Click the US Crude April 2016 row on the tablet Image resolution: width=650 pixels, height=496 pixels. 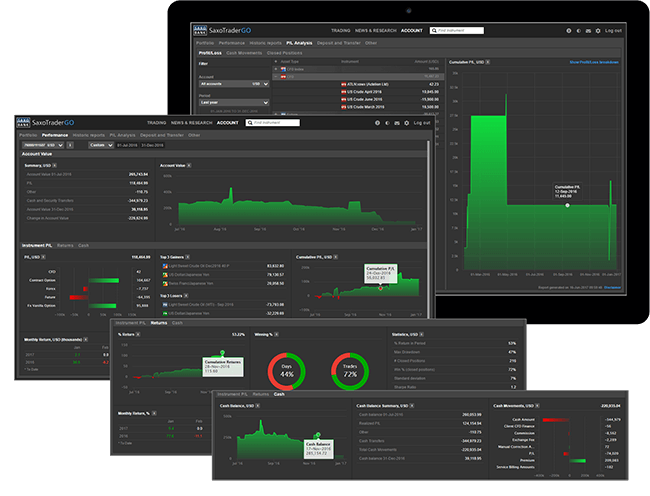[359, 92]
